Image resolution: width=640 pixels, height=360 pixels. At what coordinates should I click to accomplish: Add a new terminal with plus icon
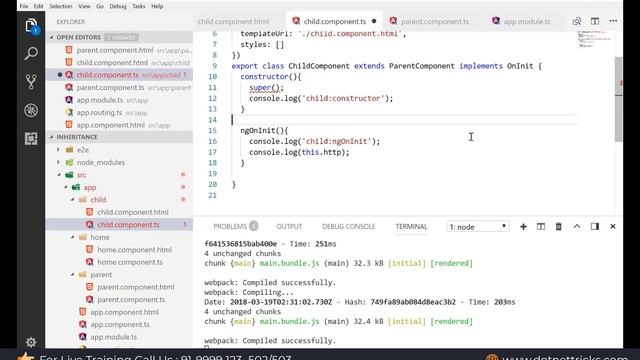(x=523, y=227)
